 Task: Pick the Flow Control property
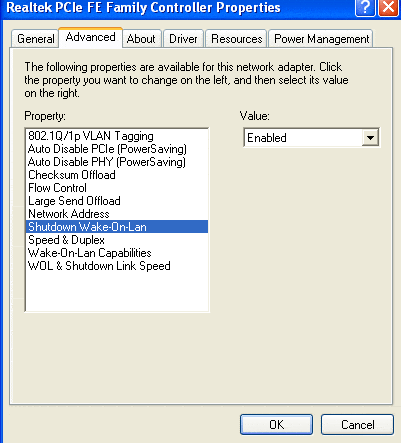[x=117, y=188]
